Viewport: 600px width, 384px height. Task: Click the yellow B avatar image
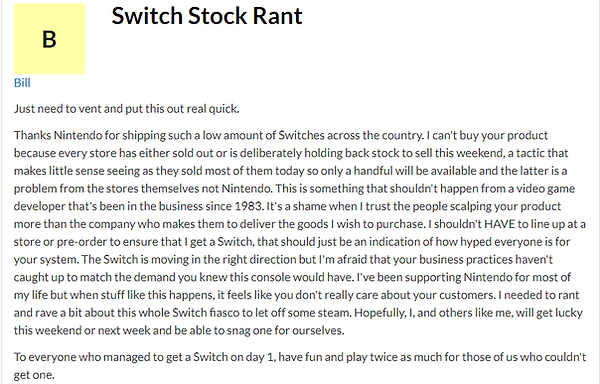pyautogui.click(x=49, y=39)
